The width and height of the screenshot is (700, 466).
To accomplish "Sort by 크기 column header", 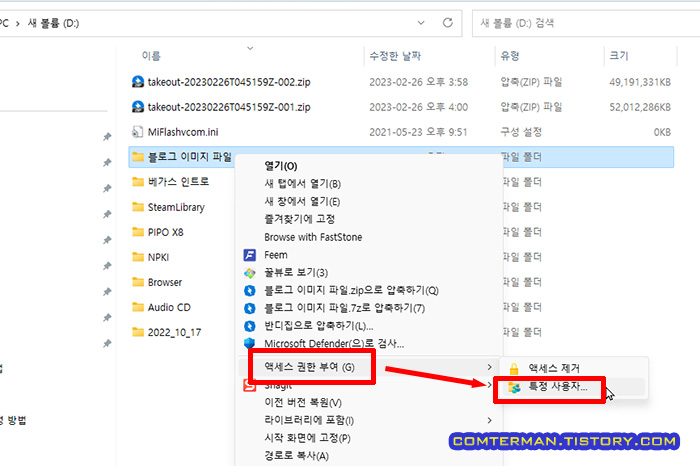I will [x=619, y=56].
